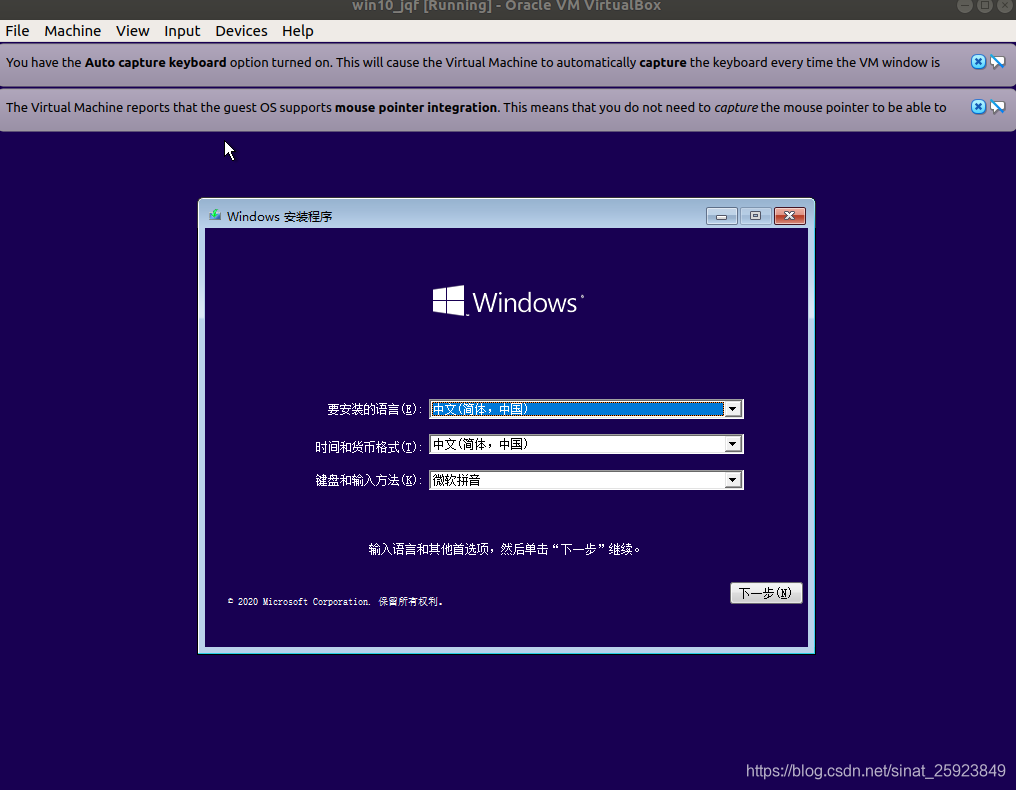Screen dimensions: 1016x790
Task: Select the highlighted 中文(简体，中国) language field
Action: coord(586,409)
